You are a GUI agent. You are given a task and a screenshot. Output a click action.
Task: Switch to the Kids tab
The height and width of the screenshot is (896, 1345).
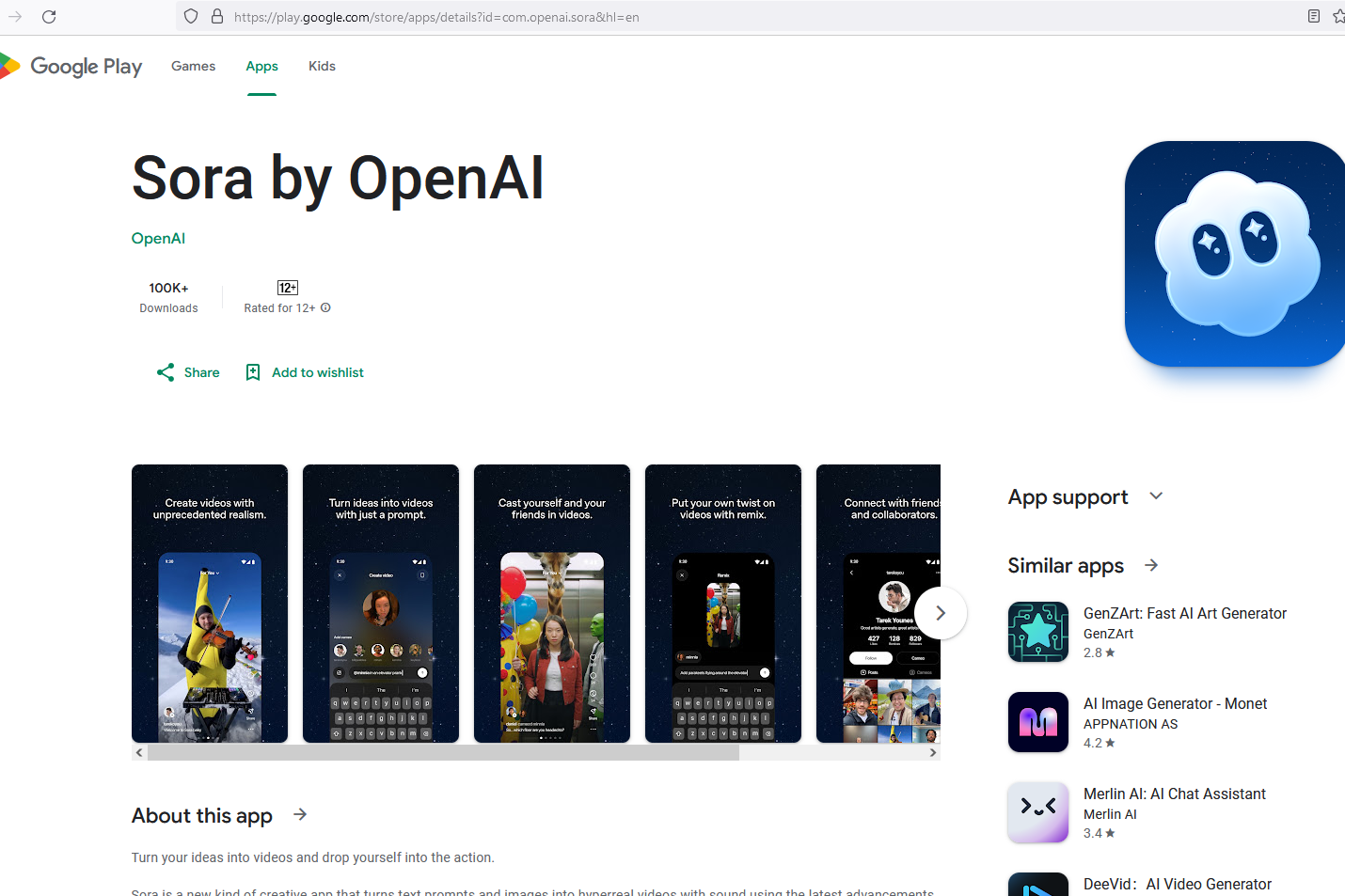322,66
